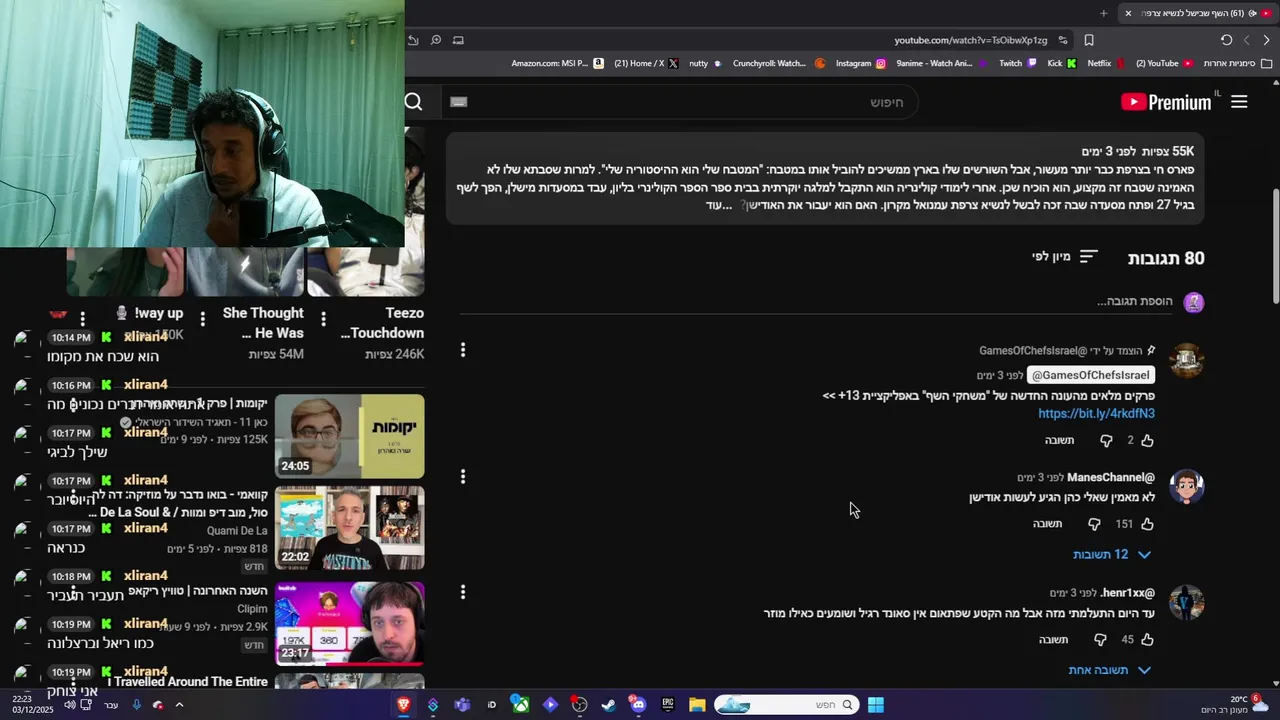1280x720 pixels.
Task: Open Amazon MSI bookmark
Action: (557, 63)
